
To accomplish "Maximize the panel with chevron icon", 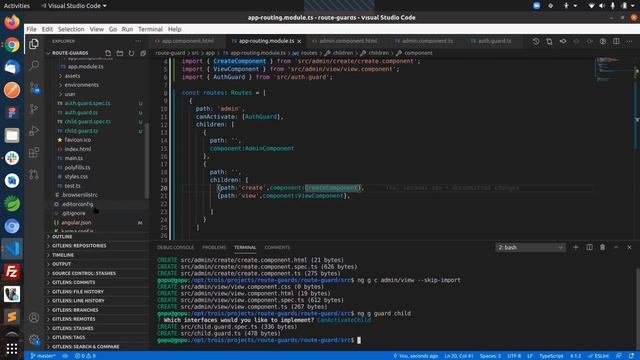I will tap(616, 247).
